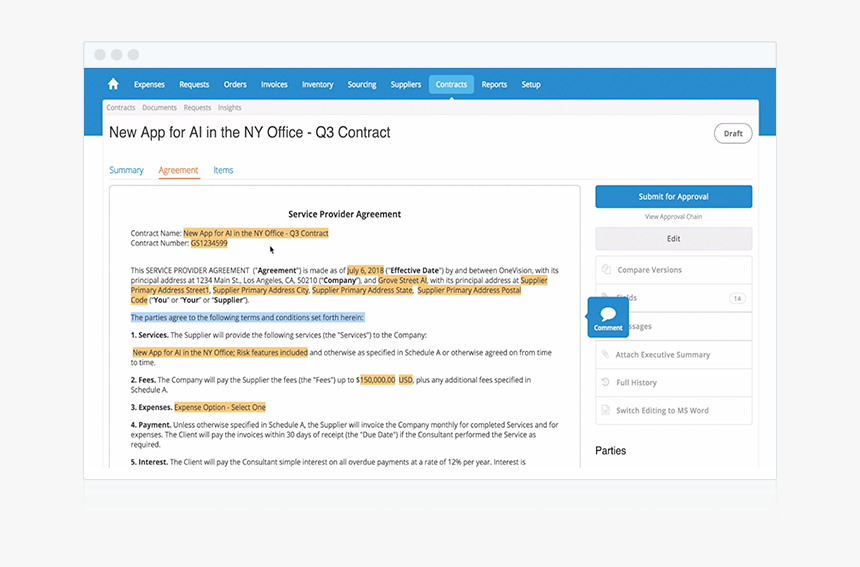860x567 pixels.
Task: Click the blue Comment bubble icon
Action: pyautogui.click(x=607, y=316)
